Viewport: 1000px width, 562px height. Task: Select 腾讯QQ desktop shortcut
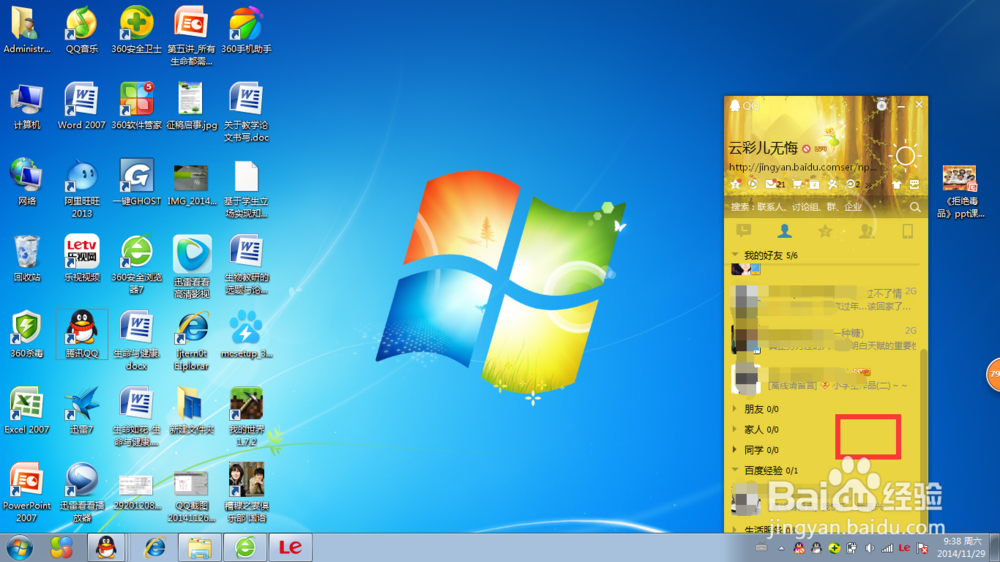(82, 334)
